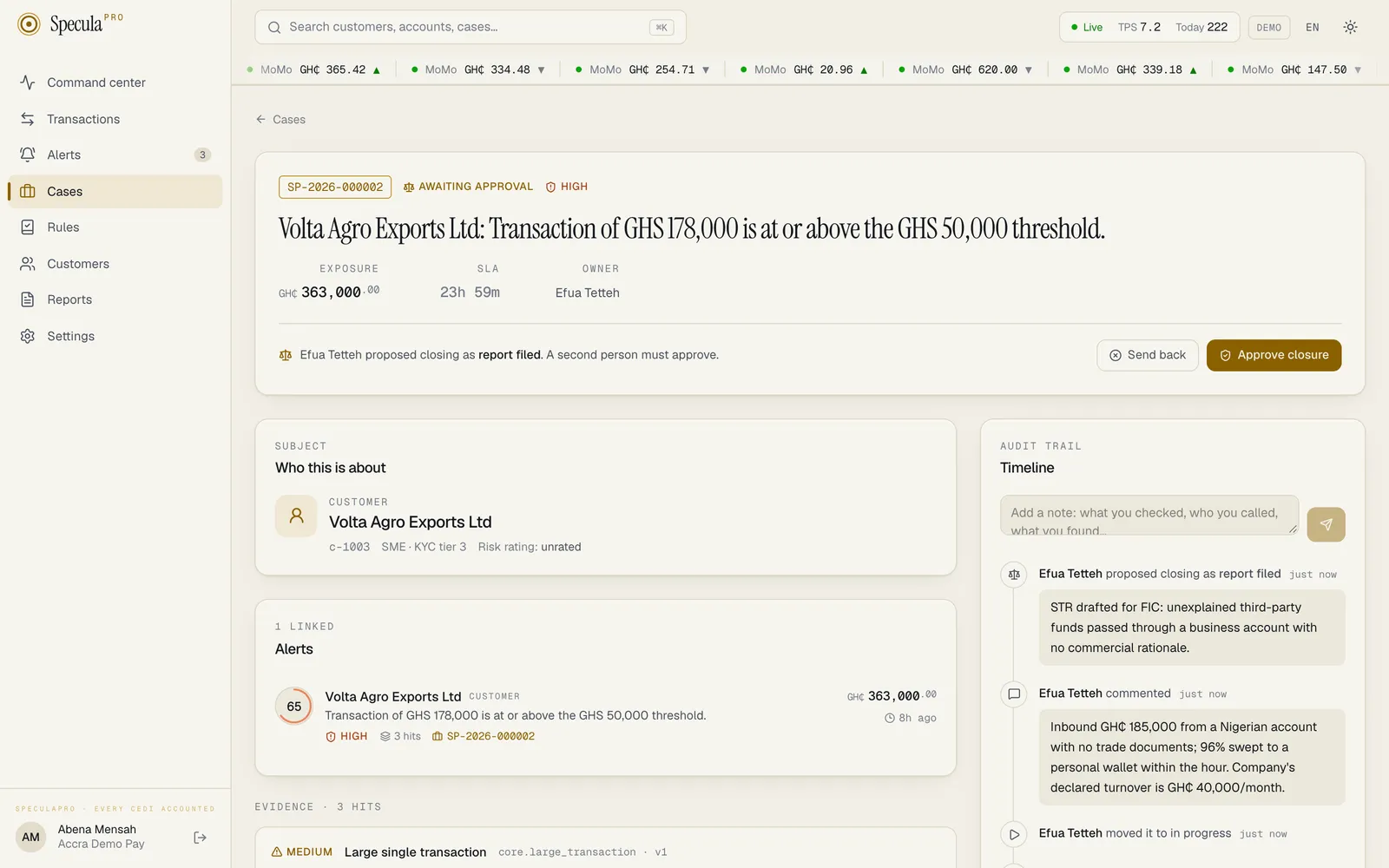Click owner name Efua Tetteh in header
The image size is (1389, 868).
pyautogui.click(x=588, y=293)
